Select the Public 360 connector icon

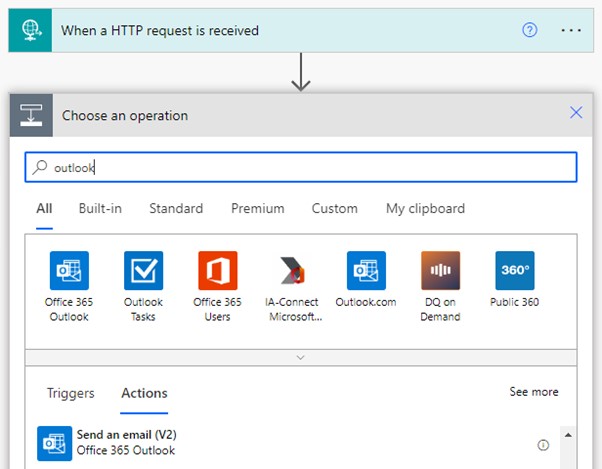(515, 271)
